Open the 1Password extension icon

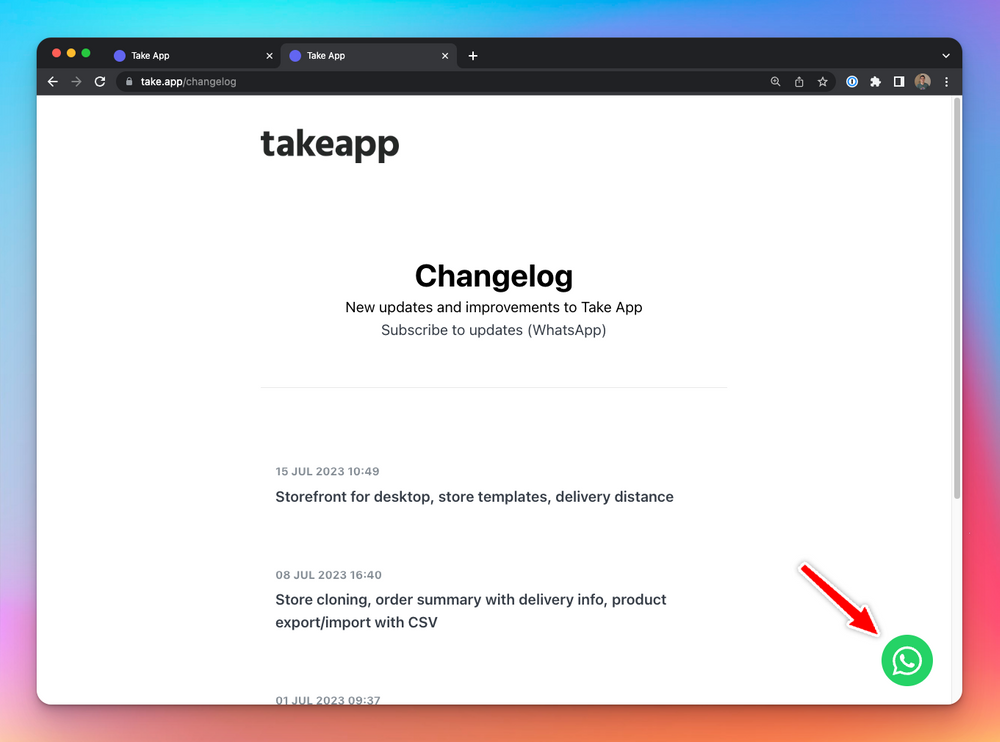[852, 82]
